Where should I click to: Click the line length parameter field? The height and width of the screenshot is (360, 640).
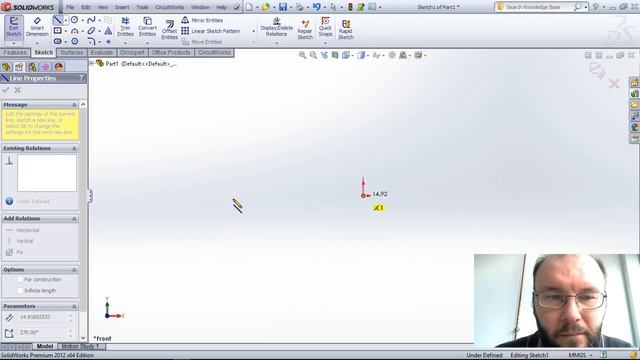[x=42, y=317]
